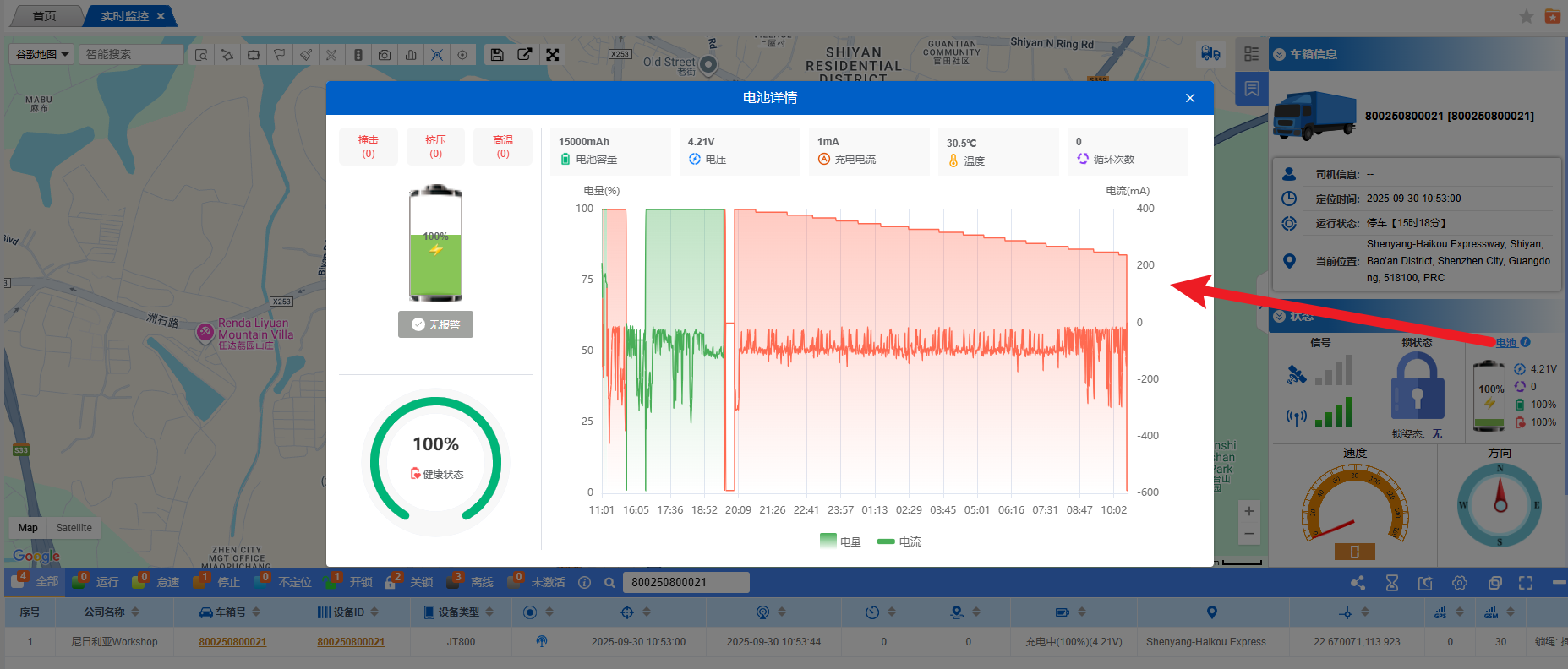Screen dimensions: 1568x669
Task: Click the share icon in bottom bar
Action: (x=1358, y=583)
